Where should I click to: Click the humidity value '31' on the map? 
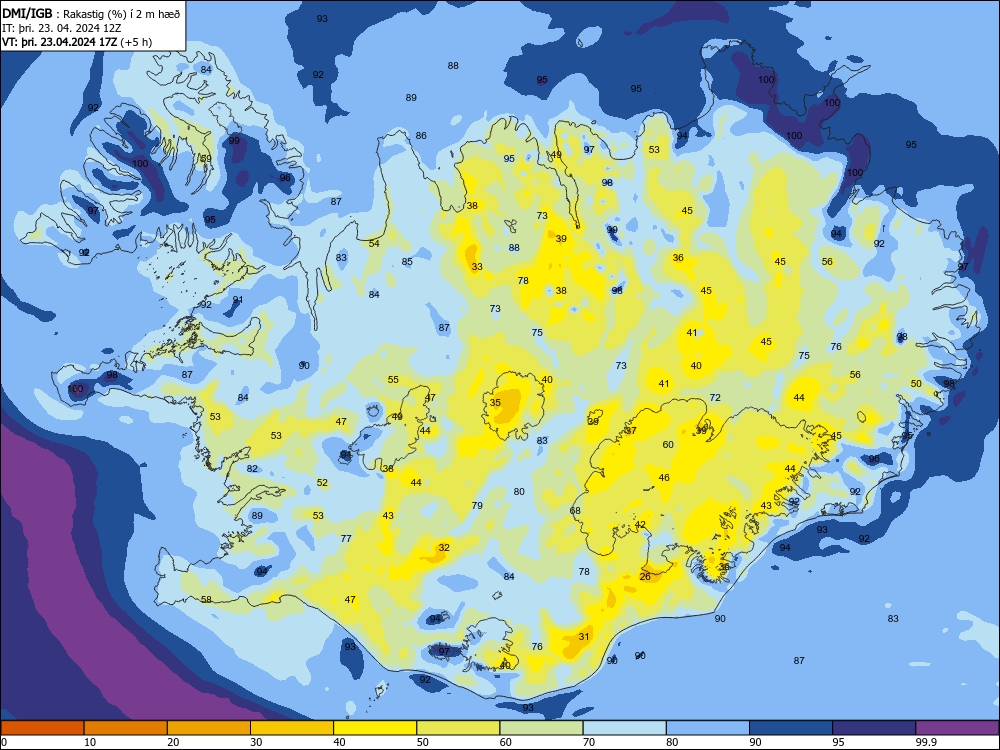click(x=584, y=636)
